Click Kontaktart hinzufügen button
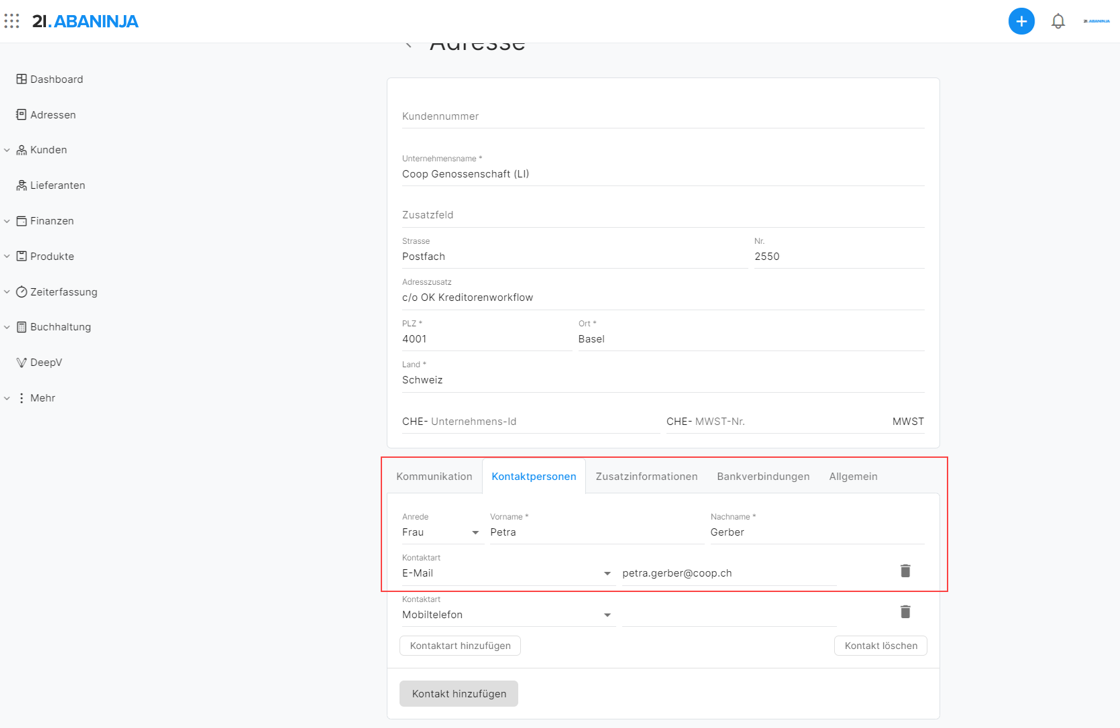 tap(460, 646)
